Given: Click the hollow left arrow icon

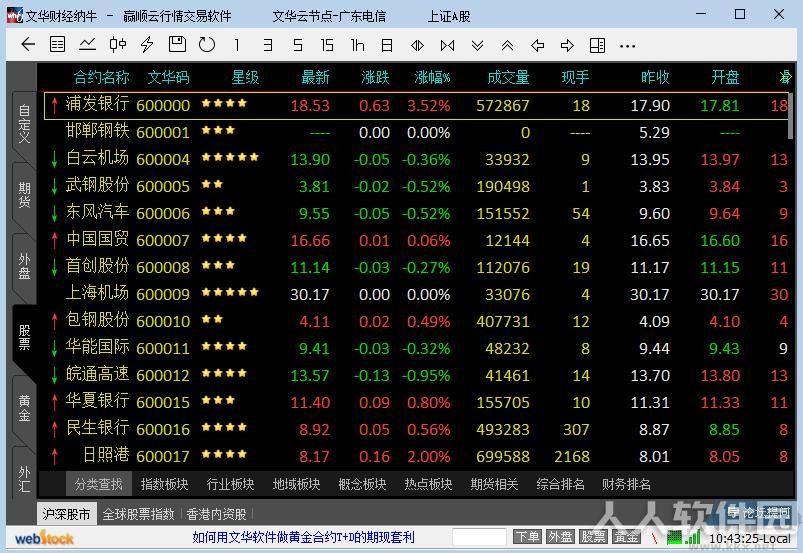Looking at the screenshot, I should tap(537, 45).
